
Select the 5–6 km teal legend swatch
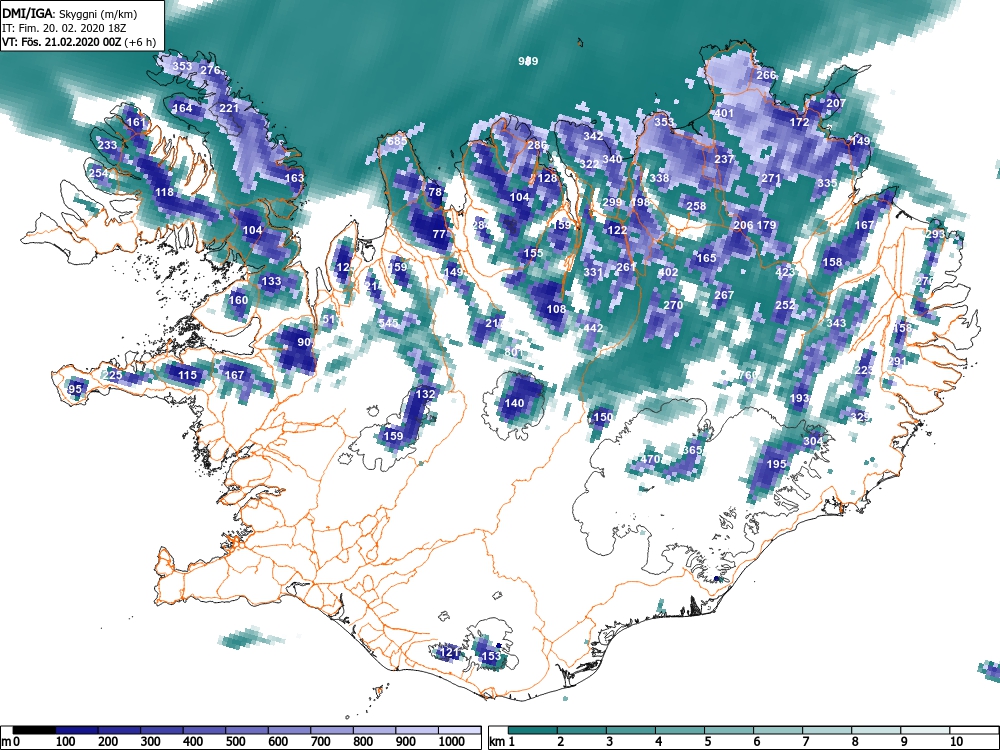730,730
